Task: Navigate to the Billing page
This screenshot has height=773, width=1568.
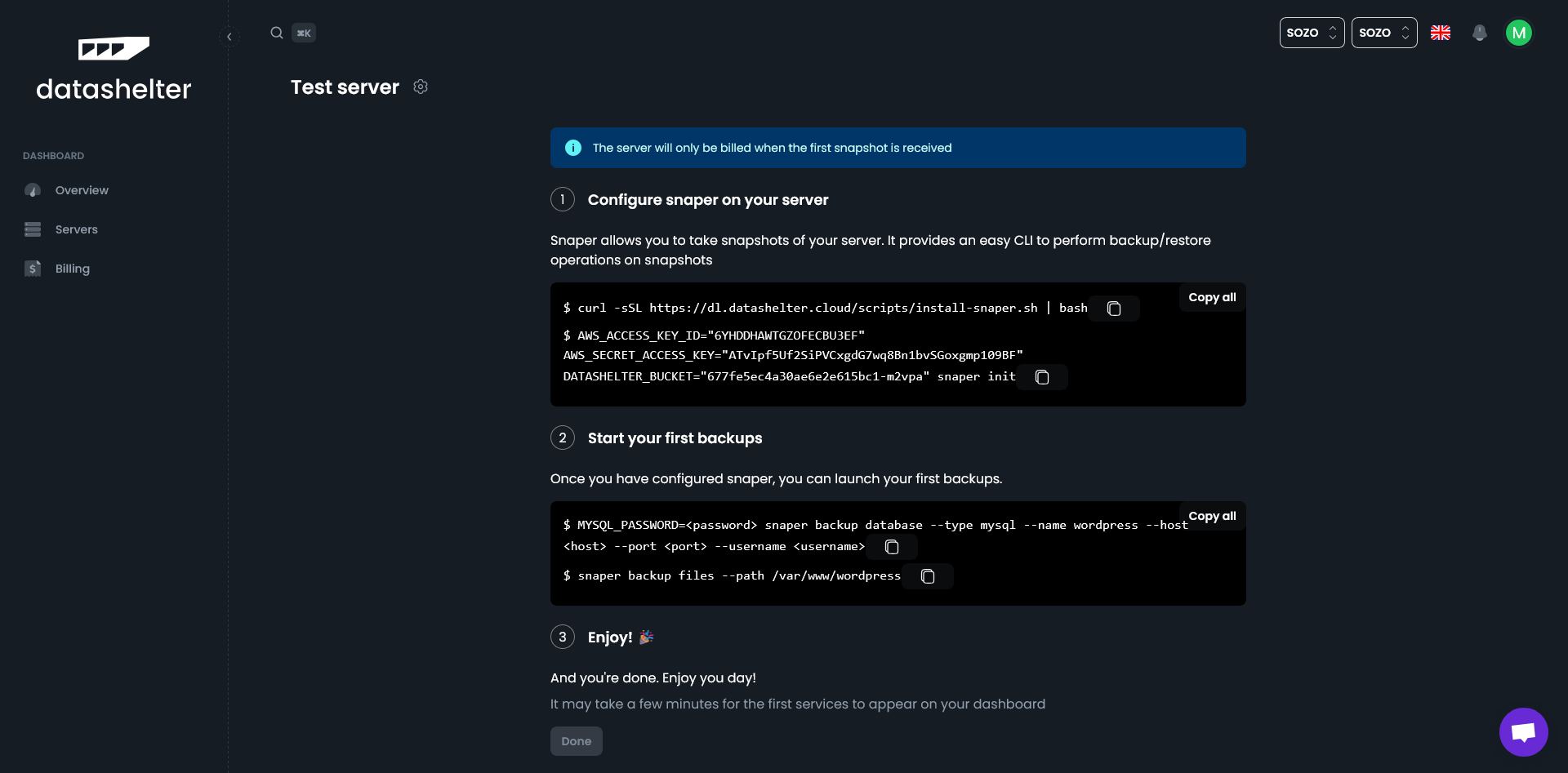Action: click(x=72, y=269)
